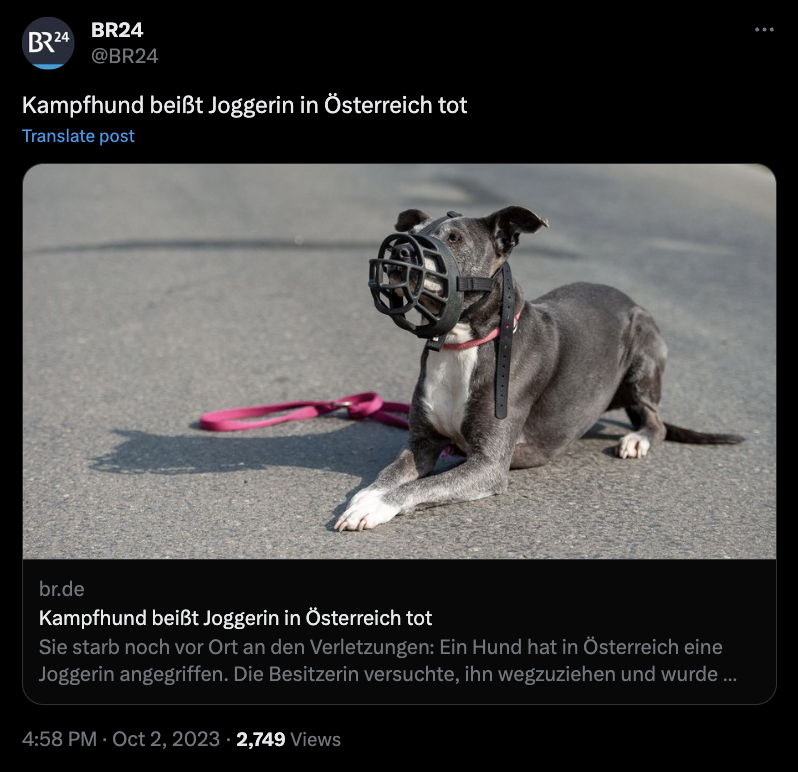The height and width of the screenshot is (772, 798).
Task: Click the gray article description snippet
Action: coord(388,660)
